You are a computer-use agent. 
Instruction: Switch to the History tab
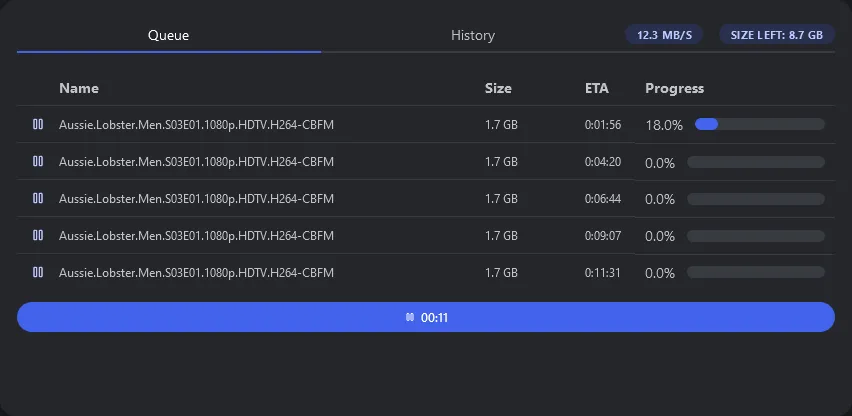click(x=472, y=35)
